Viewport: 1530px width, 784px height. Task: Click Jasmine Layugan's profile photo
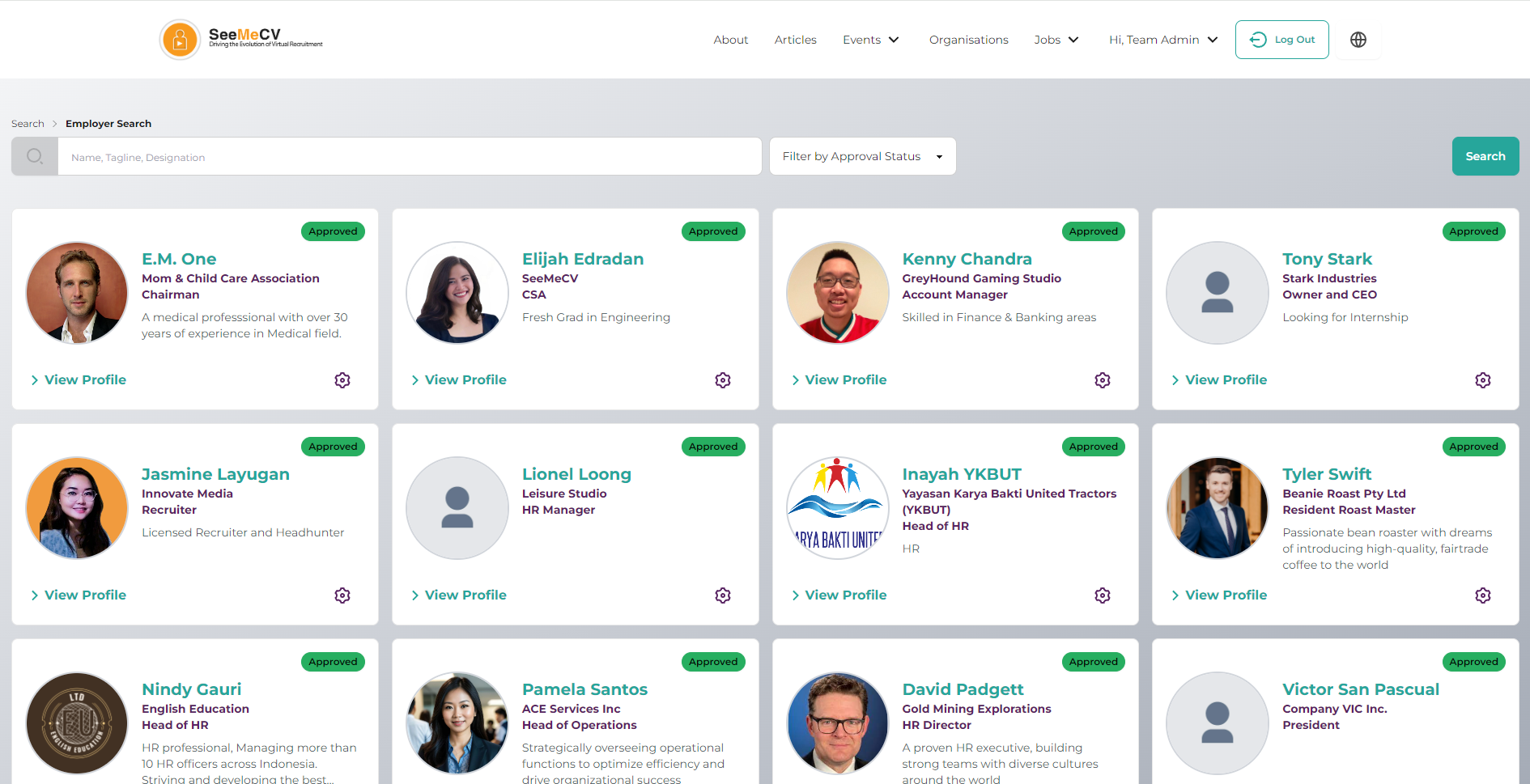click(77, 508)
